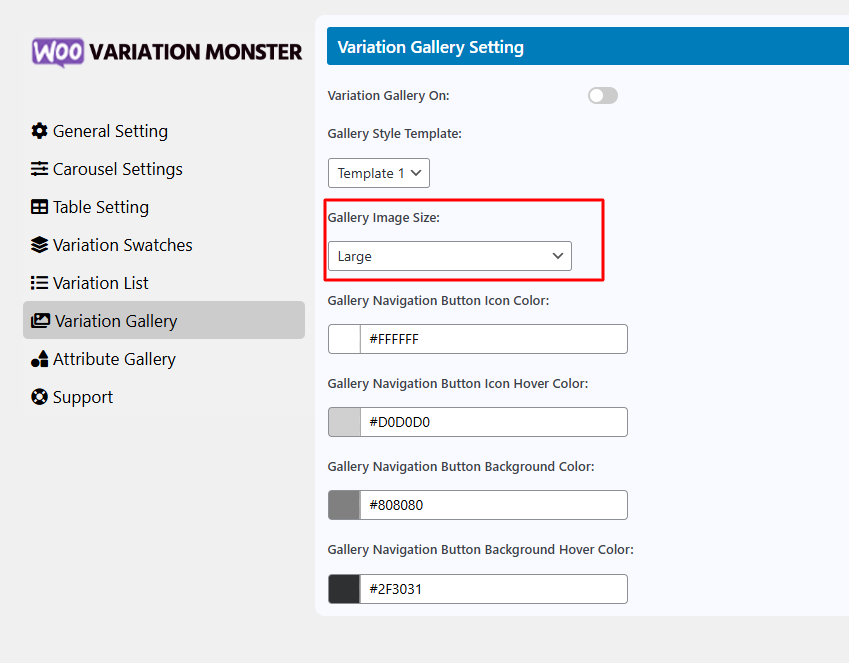Open the light gray hover color swatch

(344, 422)
